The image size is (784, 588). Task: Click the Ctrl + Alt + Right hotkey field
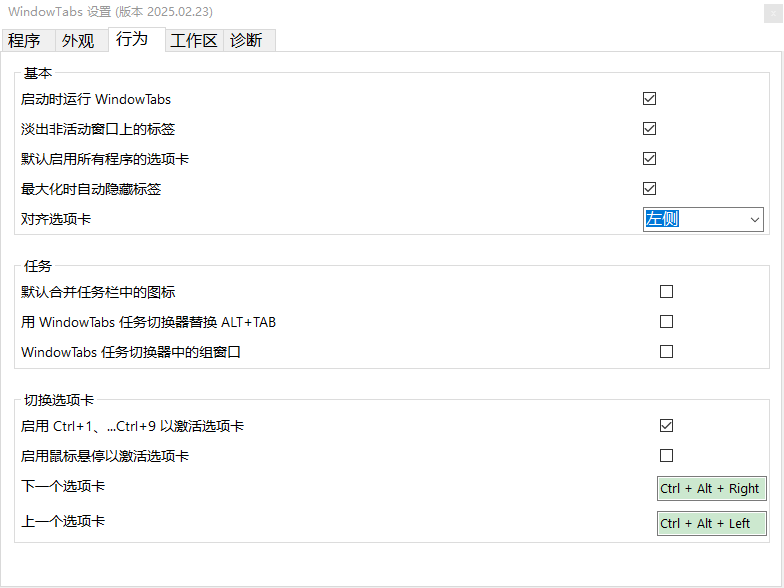point(712,488)
